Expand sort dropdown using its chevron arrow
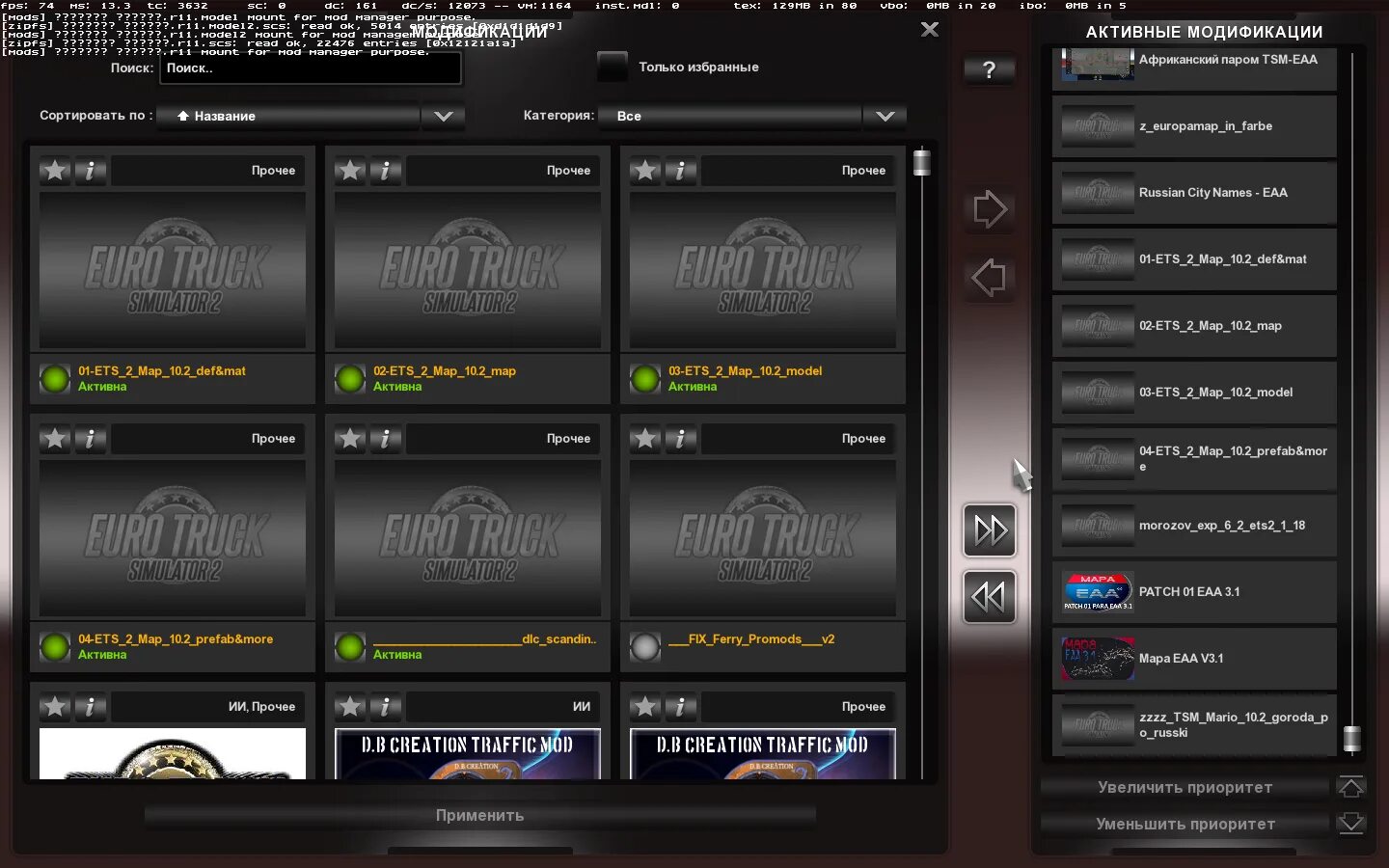 (x=443, y=116)
